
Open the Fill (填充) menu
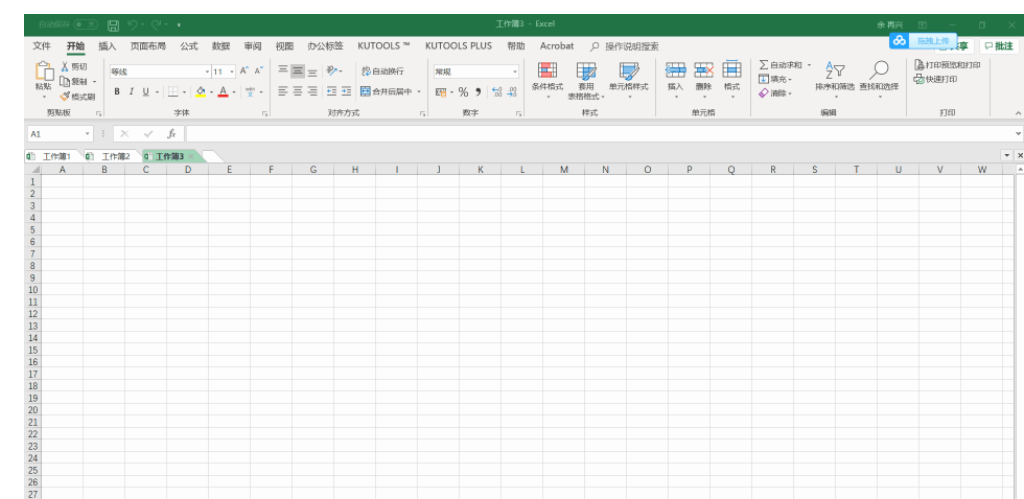775,79
